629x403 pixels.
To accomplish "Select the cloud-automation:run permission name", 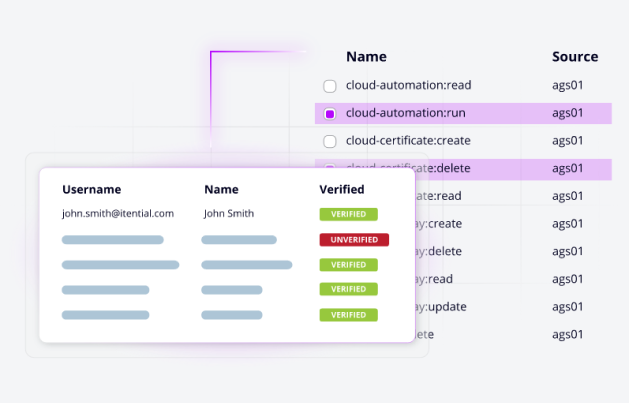I will (406, 113).
